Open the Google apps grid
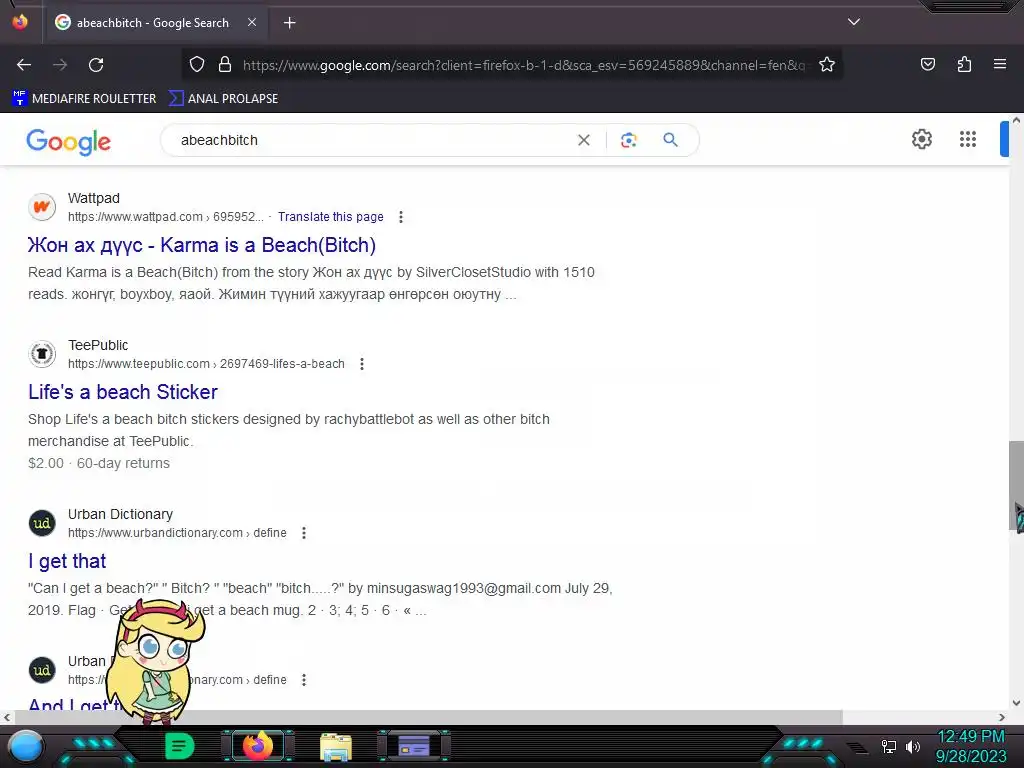Viewport: 1024px width, 768px height. click(x=968, y=139)
